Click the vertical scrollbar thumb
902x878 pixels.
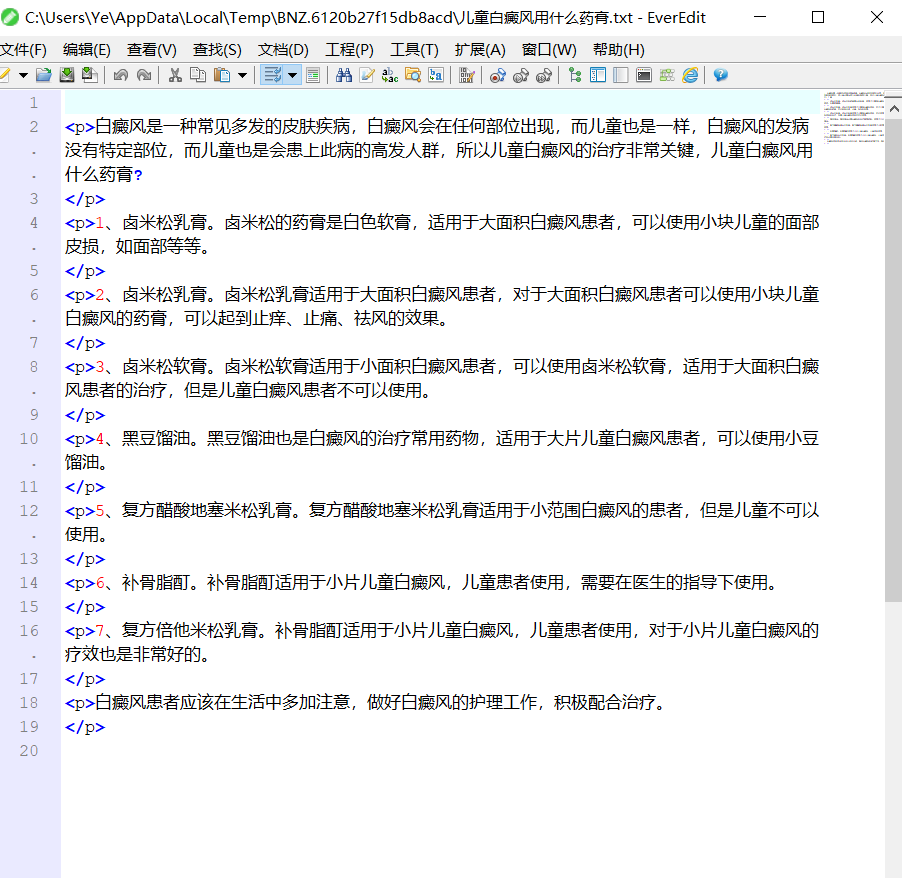pyautogui.click(x=893, y=361)
